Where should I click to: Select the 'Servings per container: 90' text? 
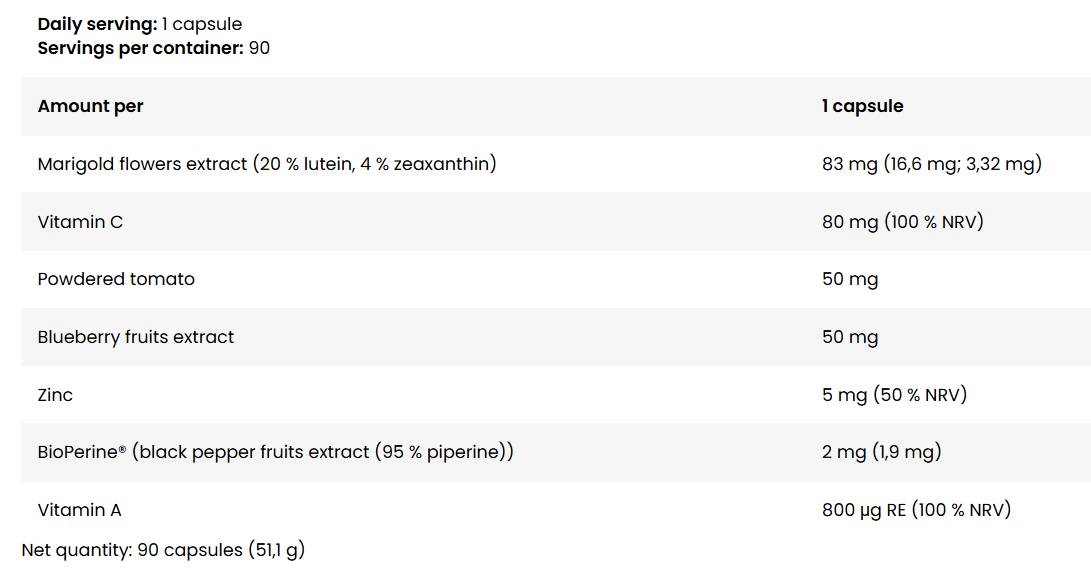[153, 47]
